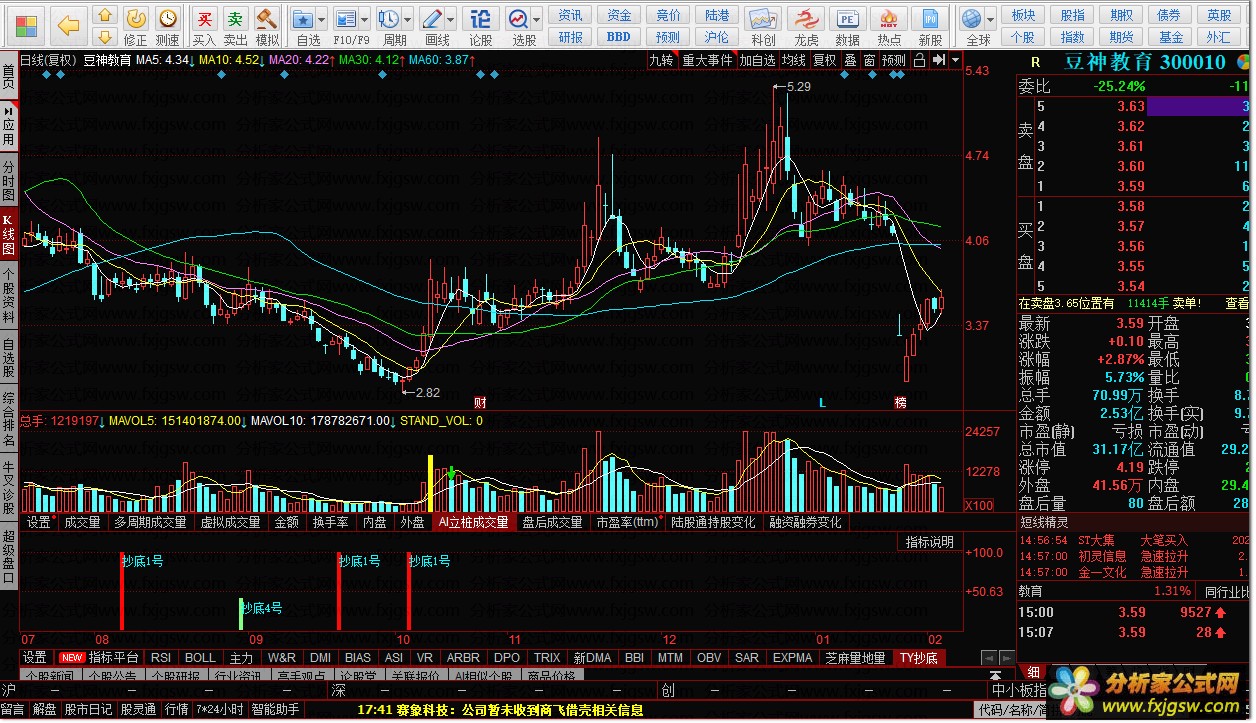Click the 卖出 sell icon

pyautogui.click(x=235, y=18)
